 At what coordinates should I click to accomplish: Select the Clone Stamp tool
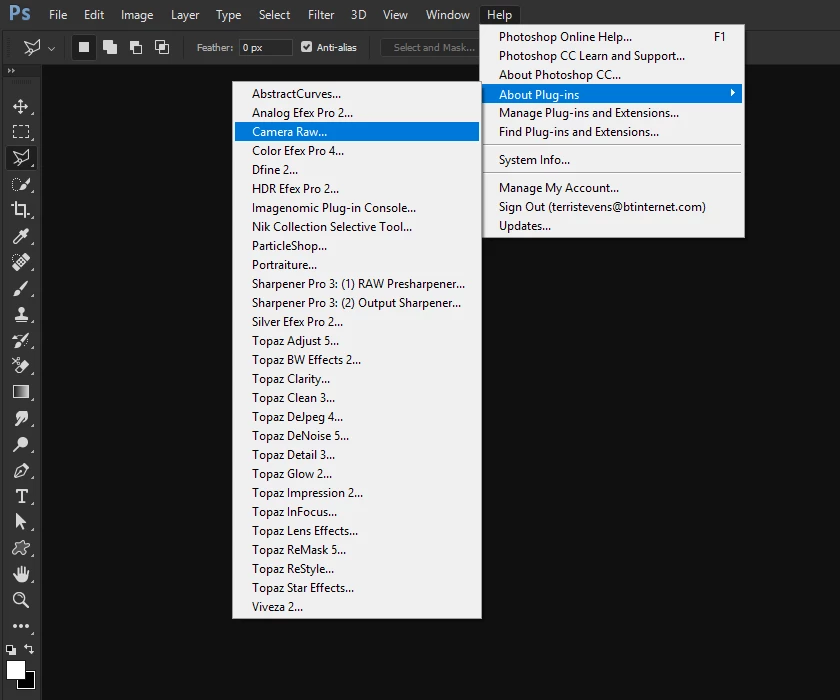pos(21,314)
